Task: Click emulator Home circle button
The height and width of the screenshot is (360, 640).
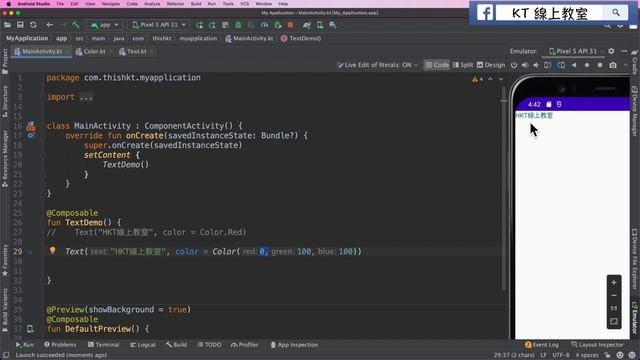Action: pyautogui.click(x=587, y=65)
